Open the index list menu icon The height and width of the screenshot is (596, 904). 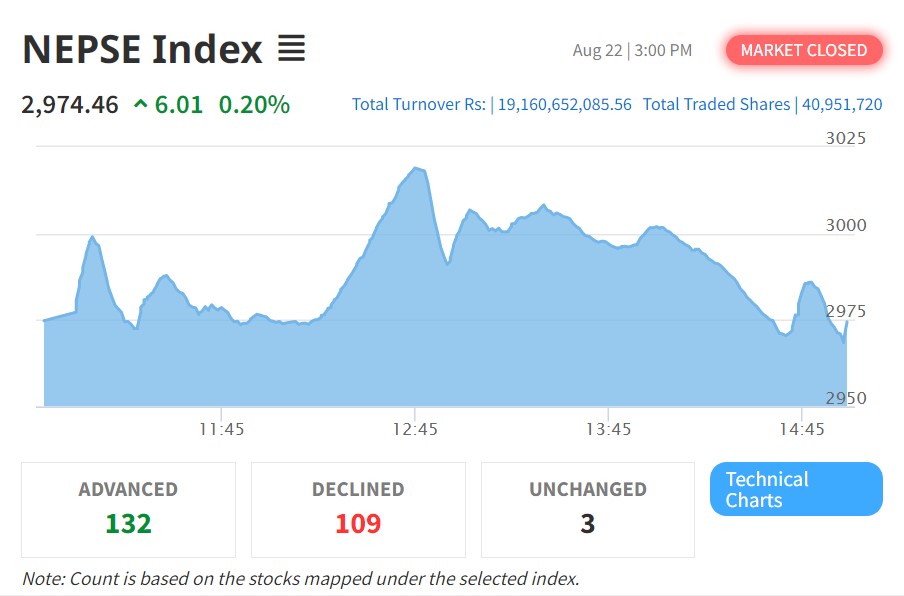click(x=291, y=48)
